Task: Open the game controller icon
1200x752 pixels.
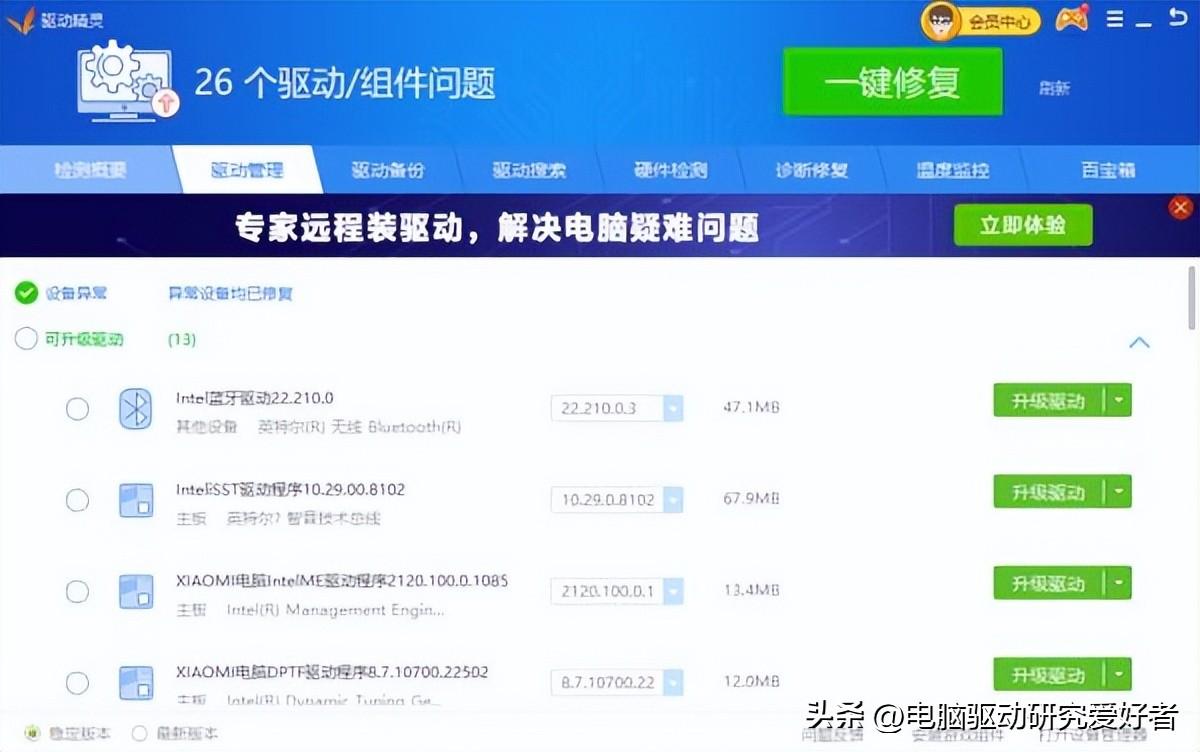Action: coord(1073,20)
